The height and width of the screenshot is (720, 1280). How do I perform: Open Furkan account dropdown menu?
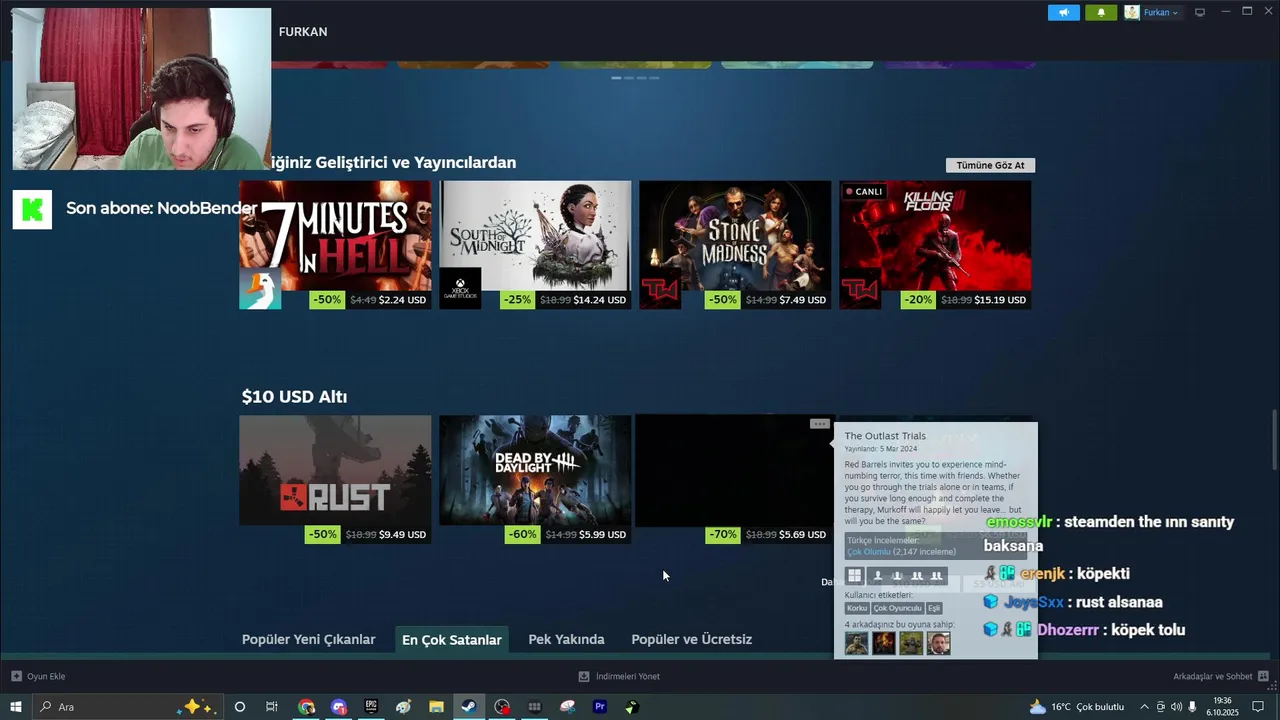[1152, 12]
